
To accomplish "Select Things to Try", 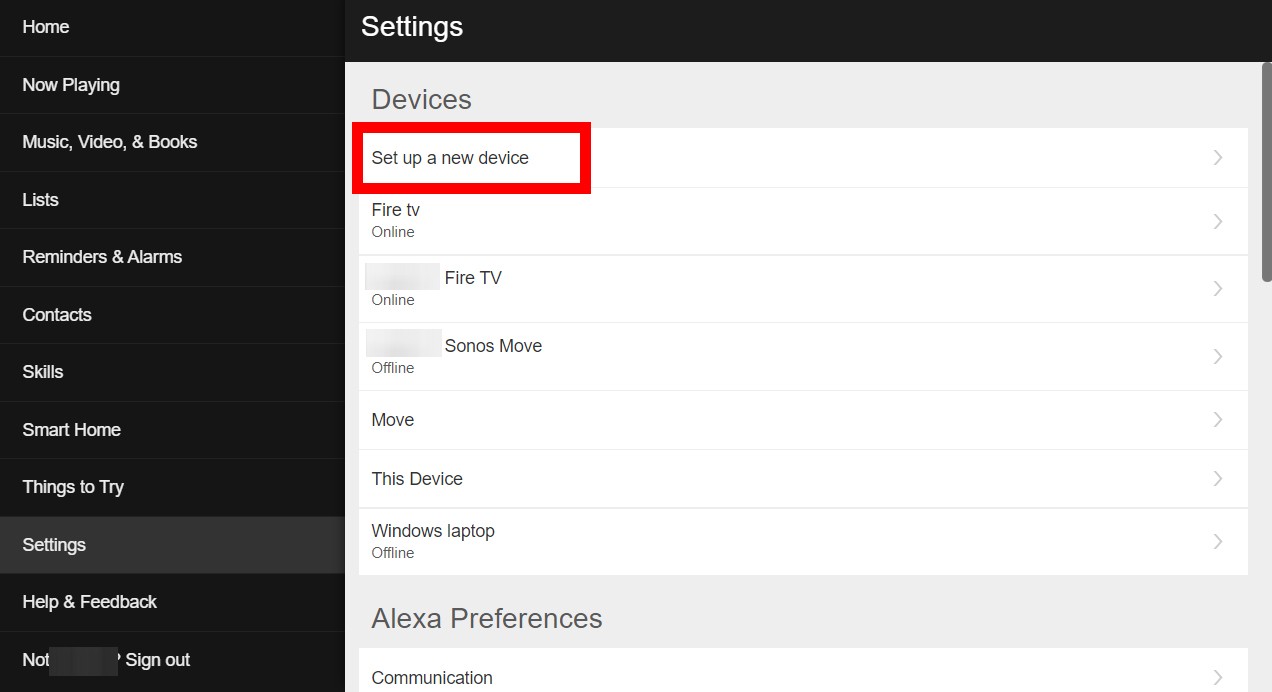I will coord(73,487).
